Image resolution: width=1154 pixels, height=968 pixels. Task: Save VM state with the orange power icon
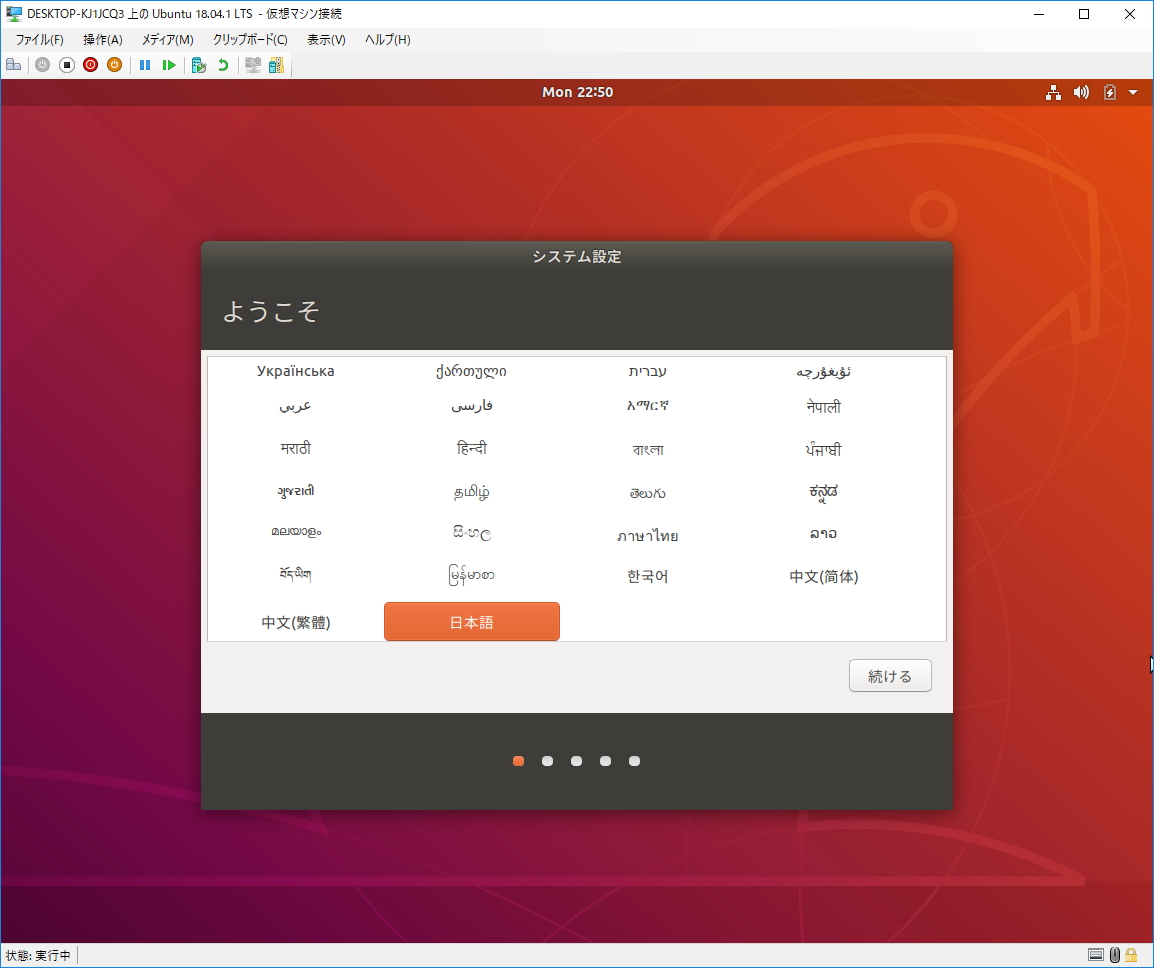(114, 65)
